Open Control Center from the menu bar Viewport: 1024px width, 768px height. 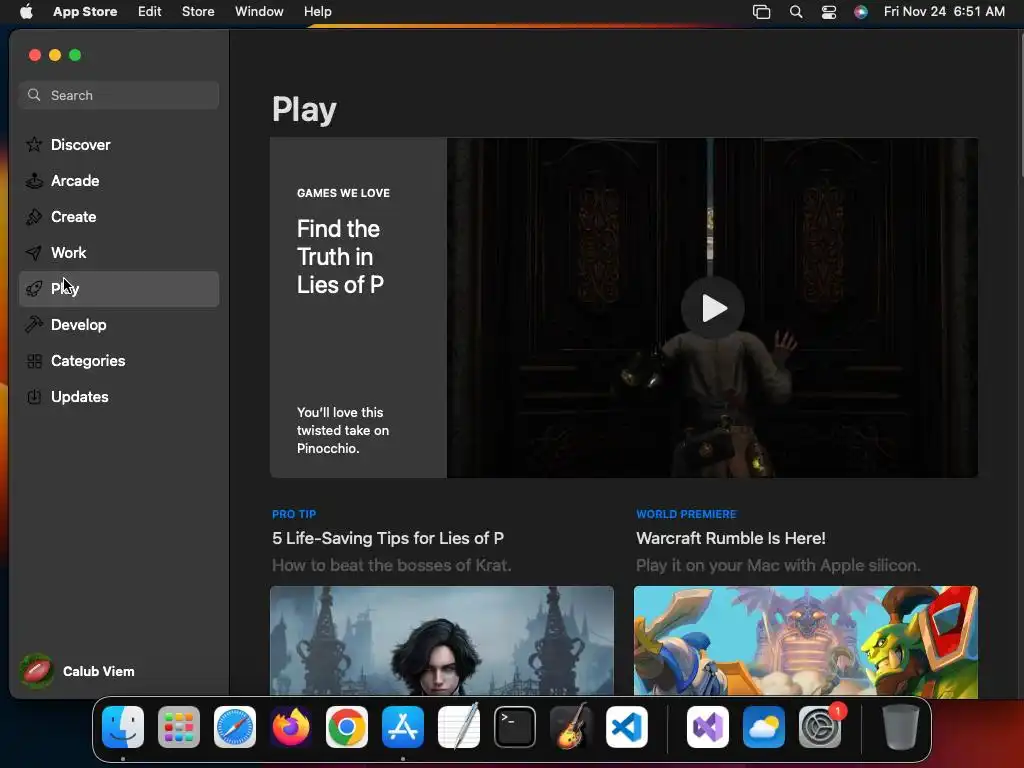pos(829,12)
